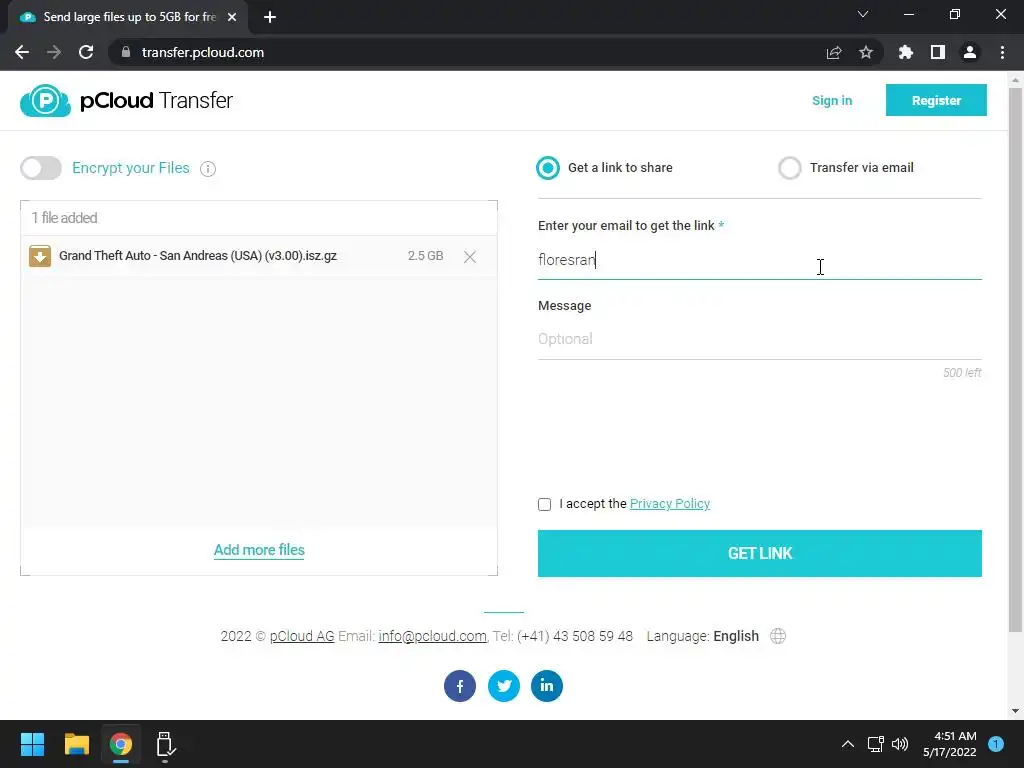Click the Register button

pos(936,100)
